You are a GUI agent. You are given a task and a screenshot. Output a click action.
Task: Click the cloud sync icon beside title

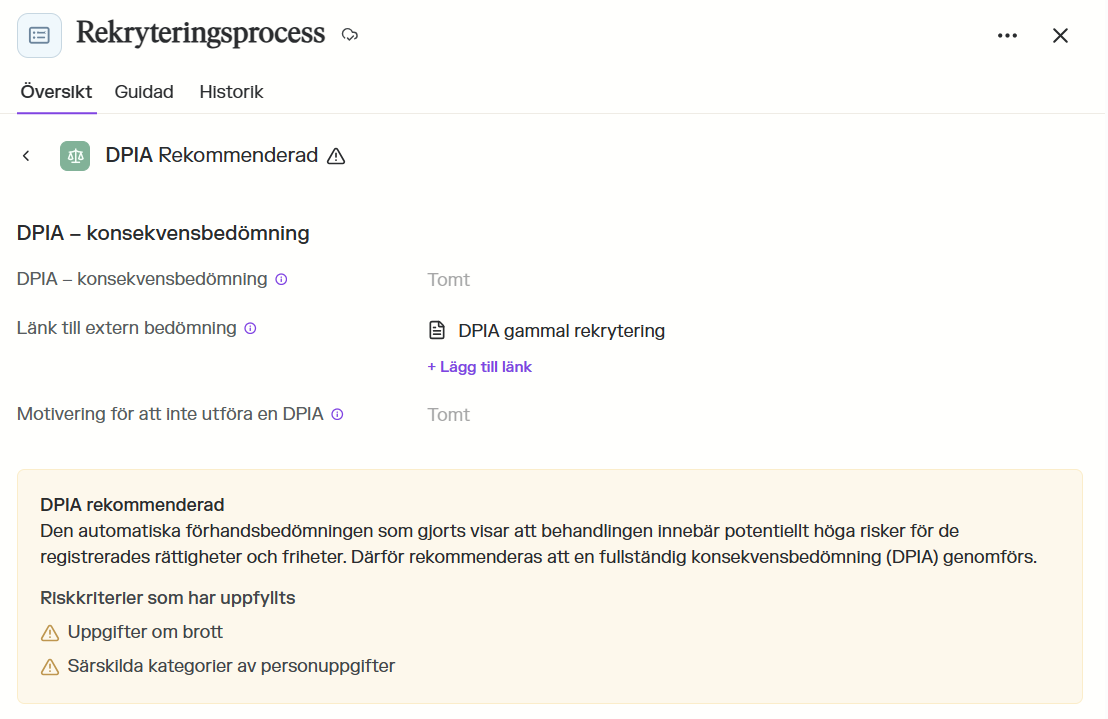pyautogui.click(x=350, y=35)
